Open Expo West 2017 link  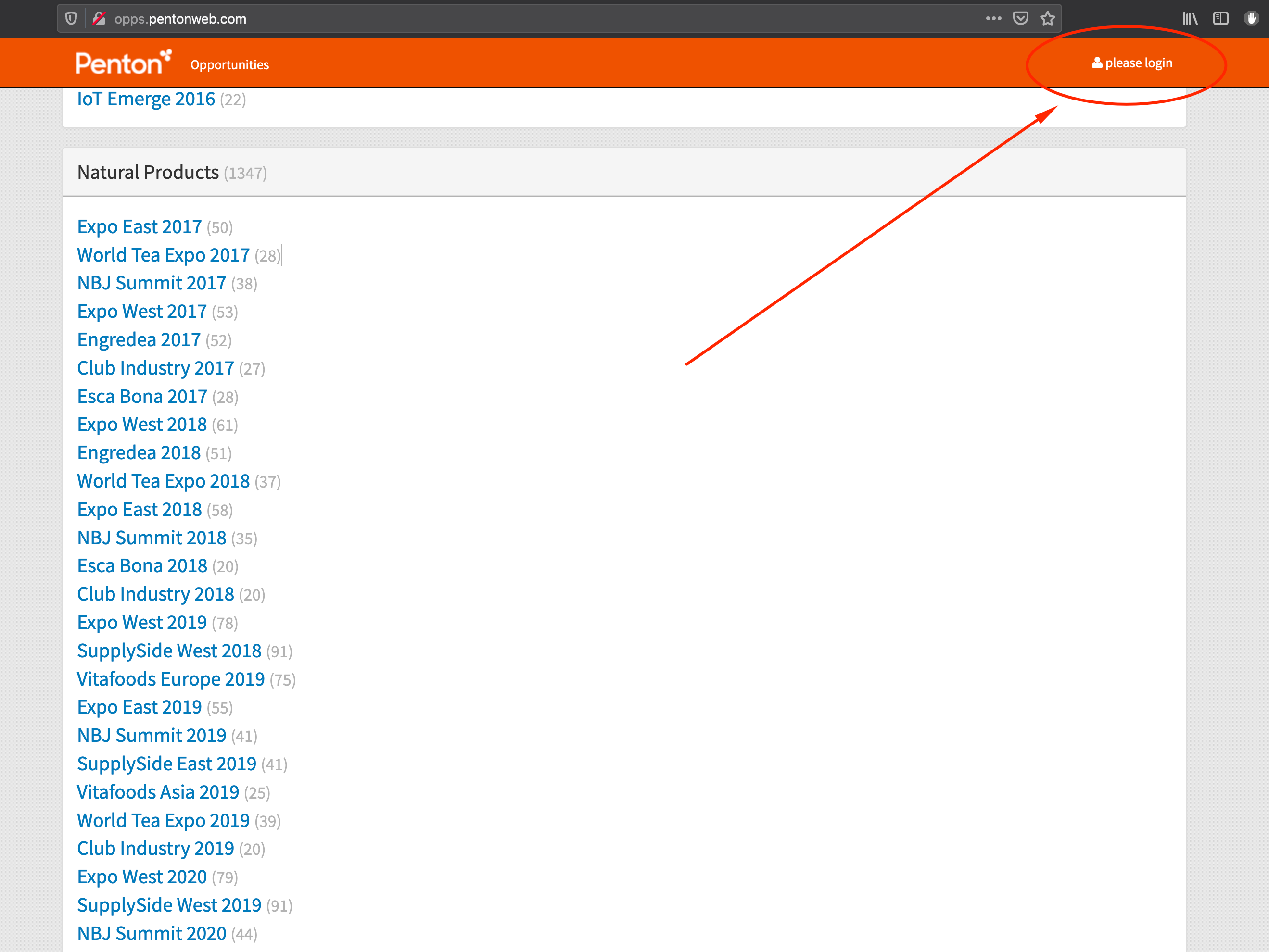click(142, 312)
